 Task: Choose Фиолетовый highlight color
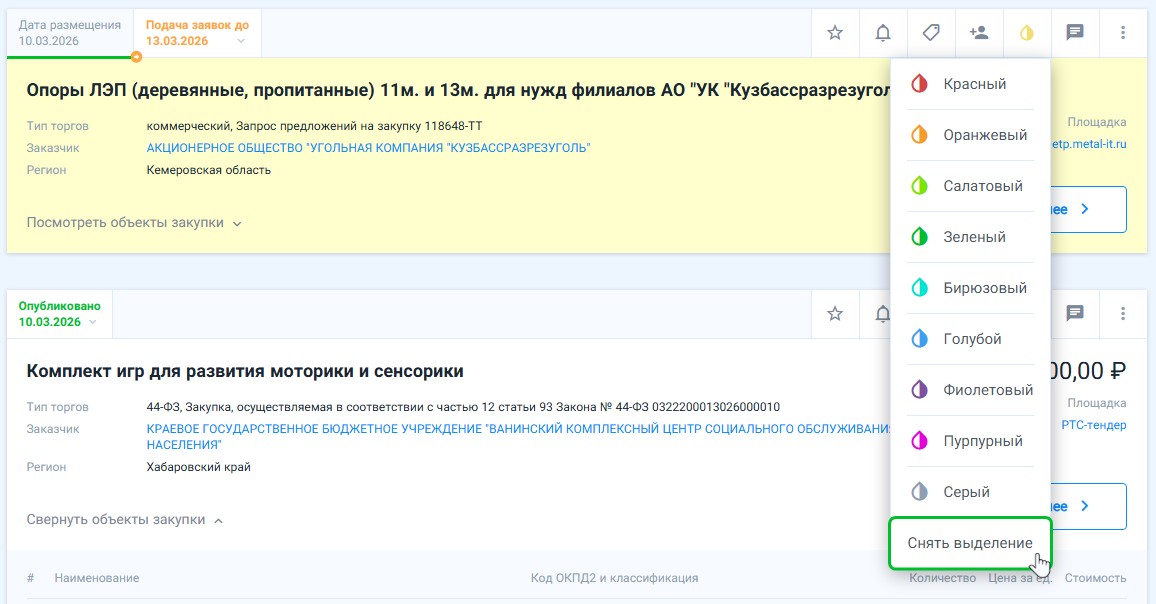tap(970, 389)
